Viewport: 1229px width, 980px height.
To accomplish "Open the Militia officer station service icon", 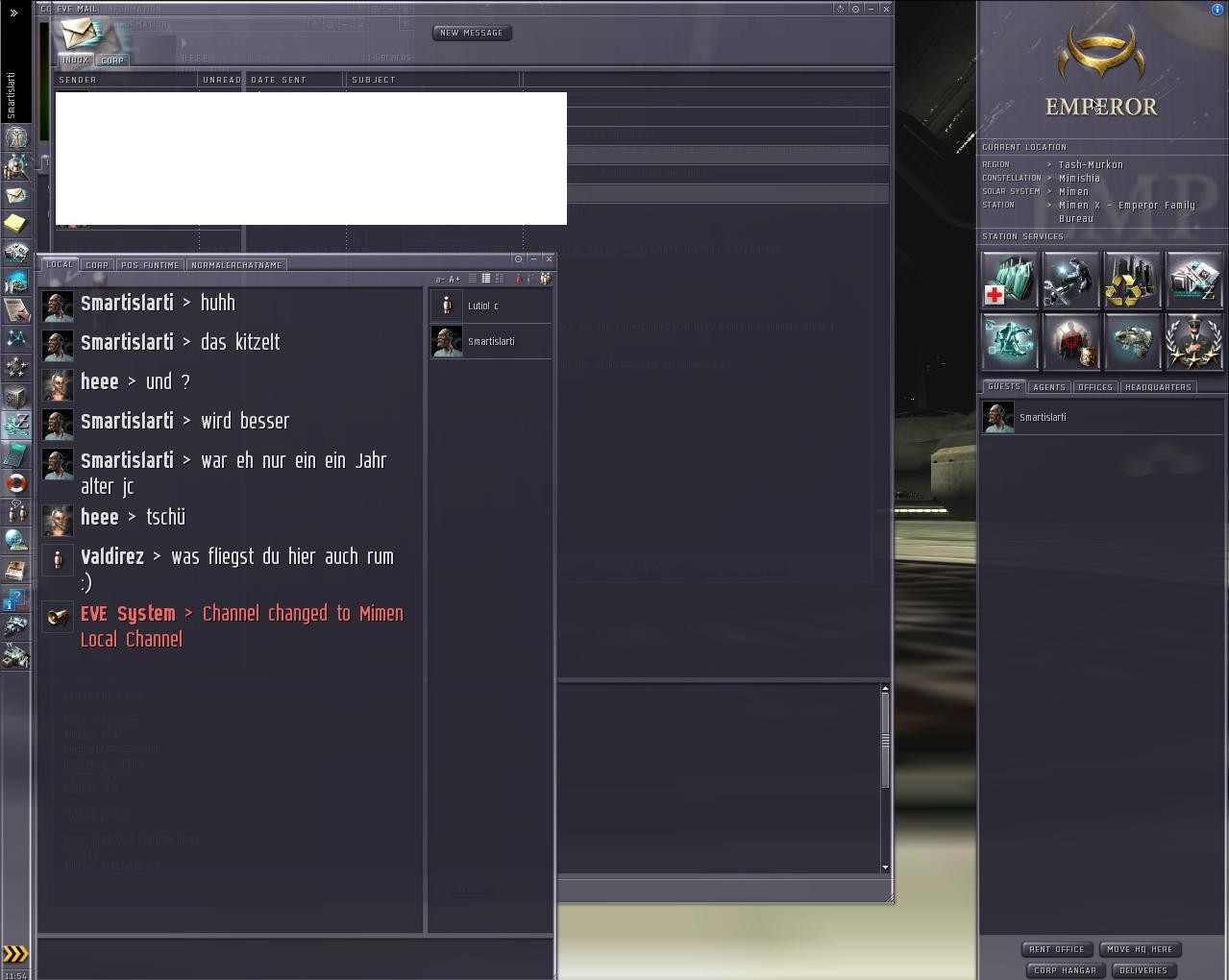I will point(1194,341).
